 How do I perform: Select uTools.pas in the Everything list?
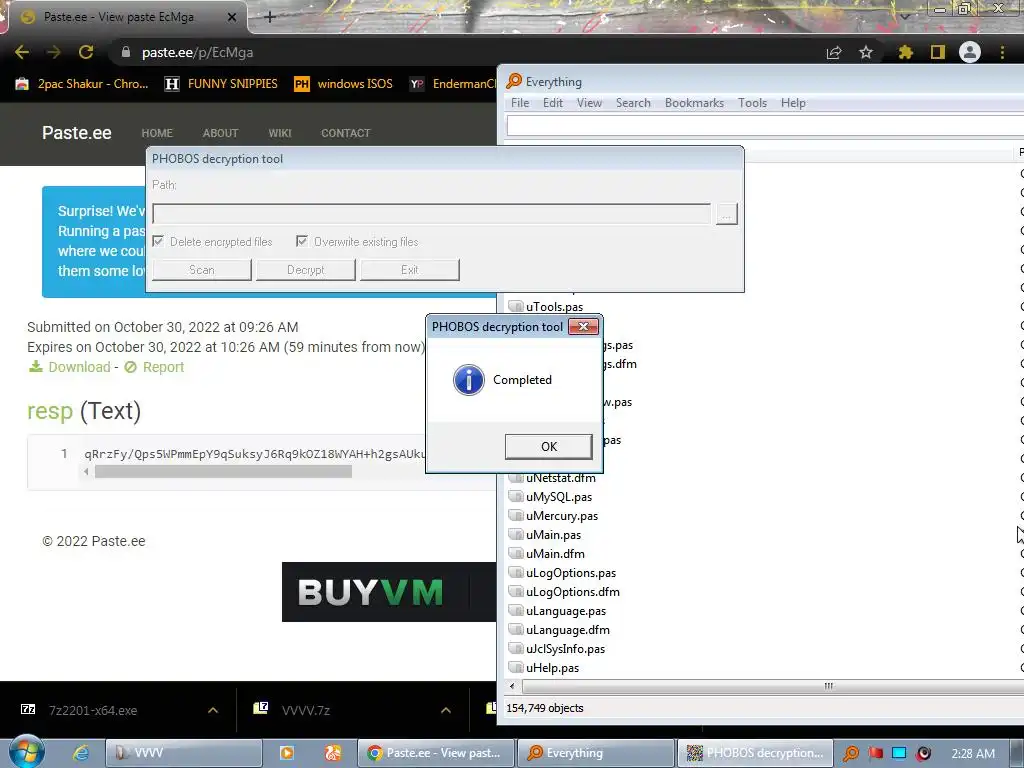[x=554, y=306]
